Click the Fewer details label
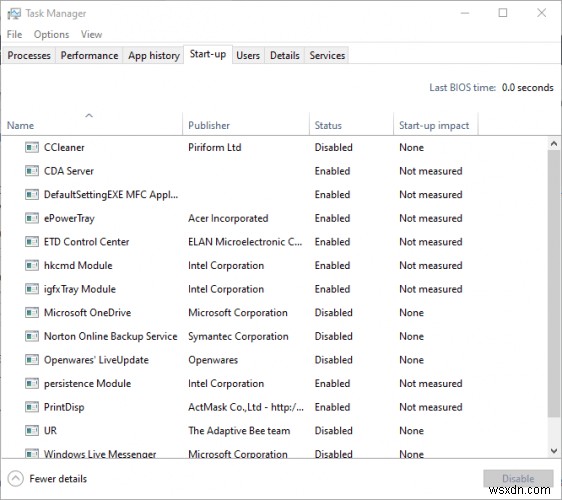 pyautogui.click(x=58, y=479)
